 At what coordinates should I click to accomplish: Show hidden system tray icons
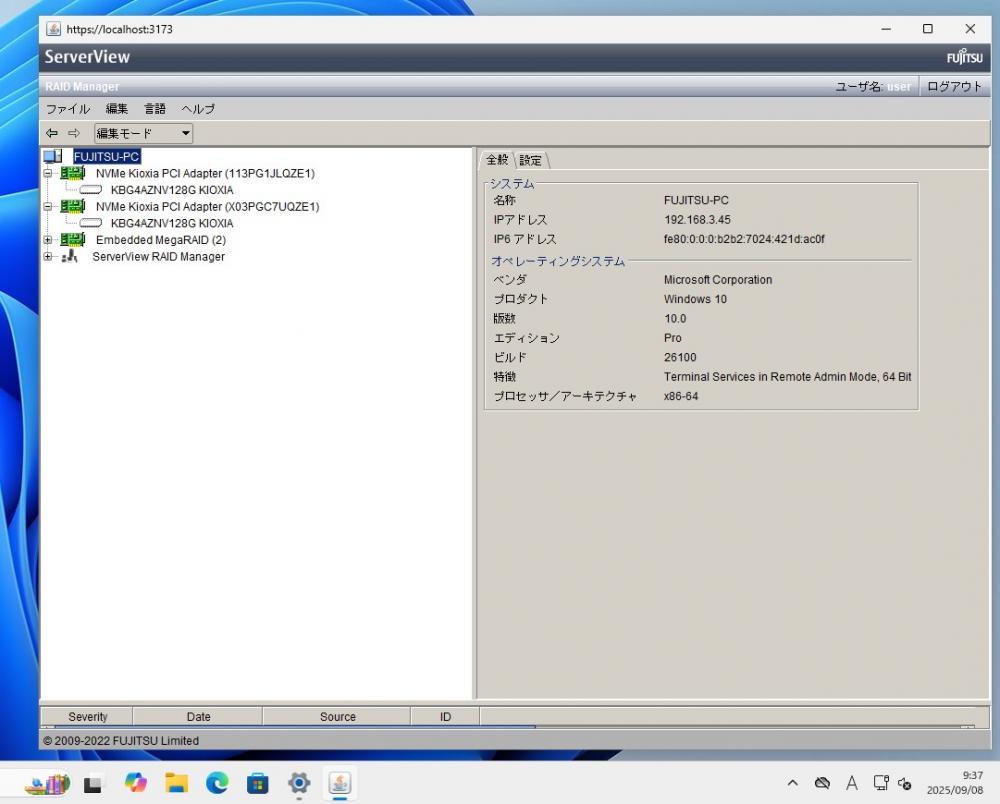coord(793,783)
